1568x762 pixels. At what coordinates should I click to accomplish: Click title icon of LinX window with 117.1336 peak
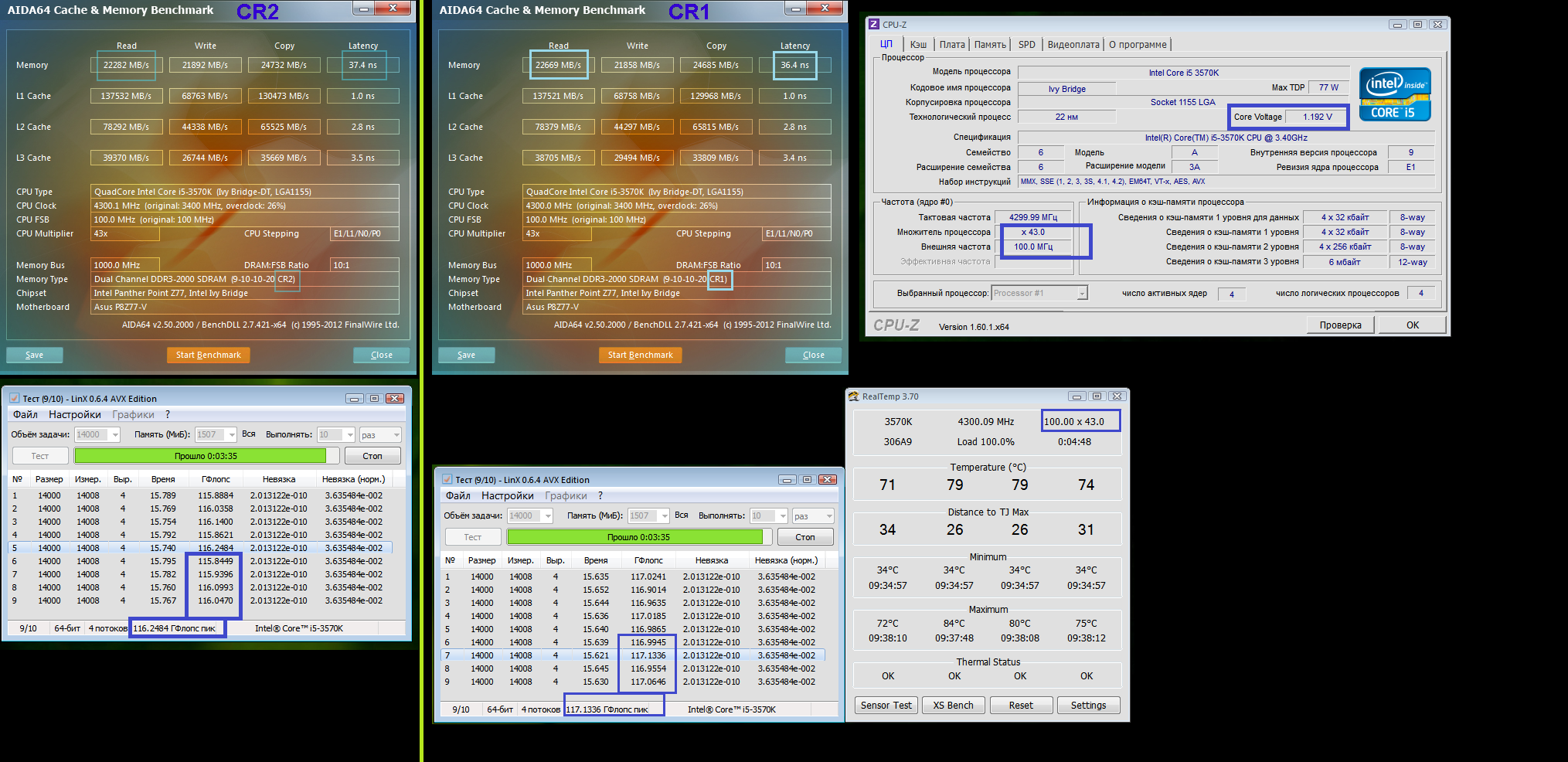tap(447, 480)
